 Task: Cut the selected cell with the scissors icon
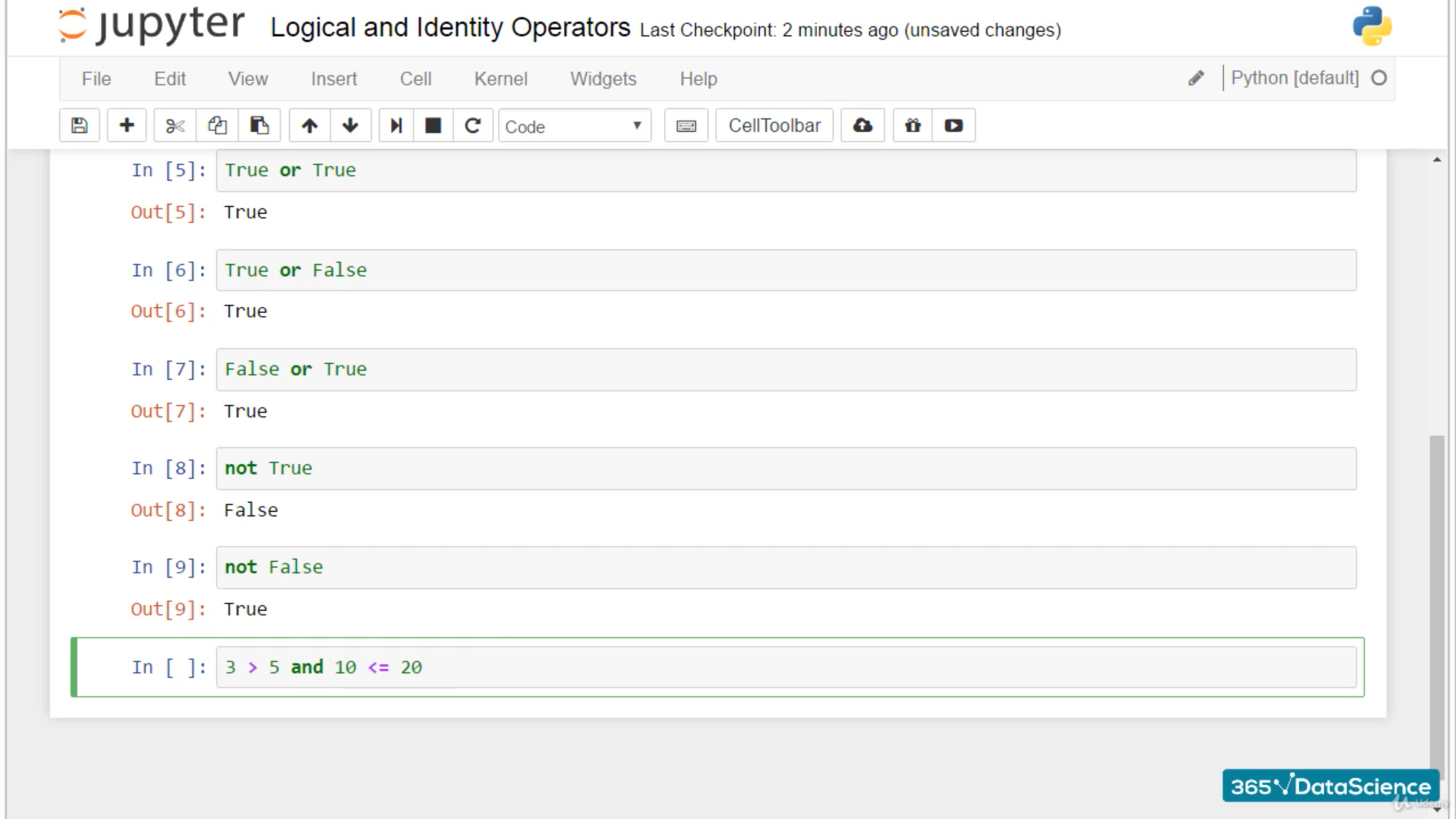click(175, 126)
